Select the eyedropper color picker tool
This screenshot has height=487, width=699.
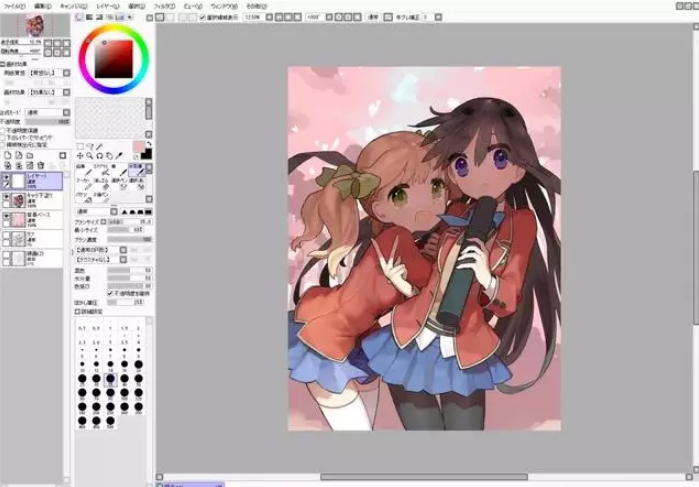point(119,156)
